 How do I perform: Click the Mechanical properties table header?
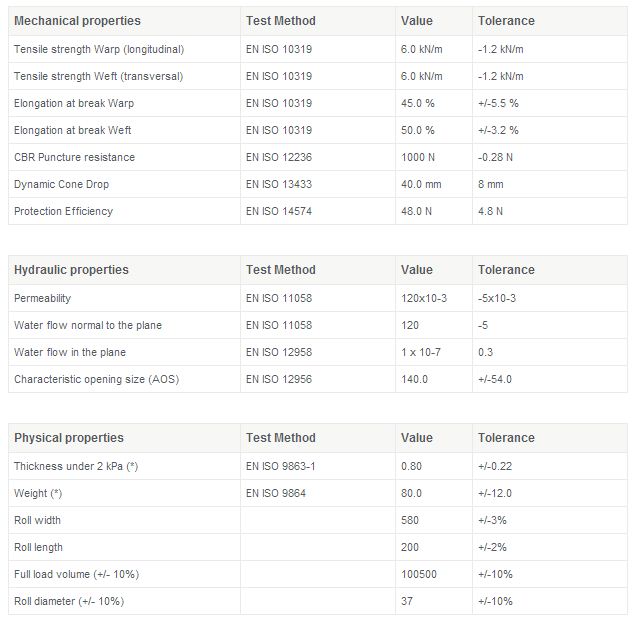77,21
